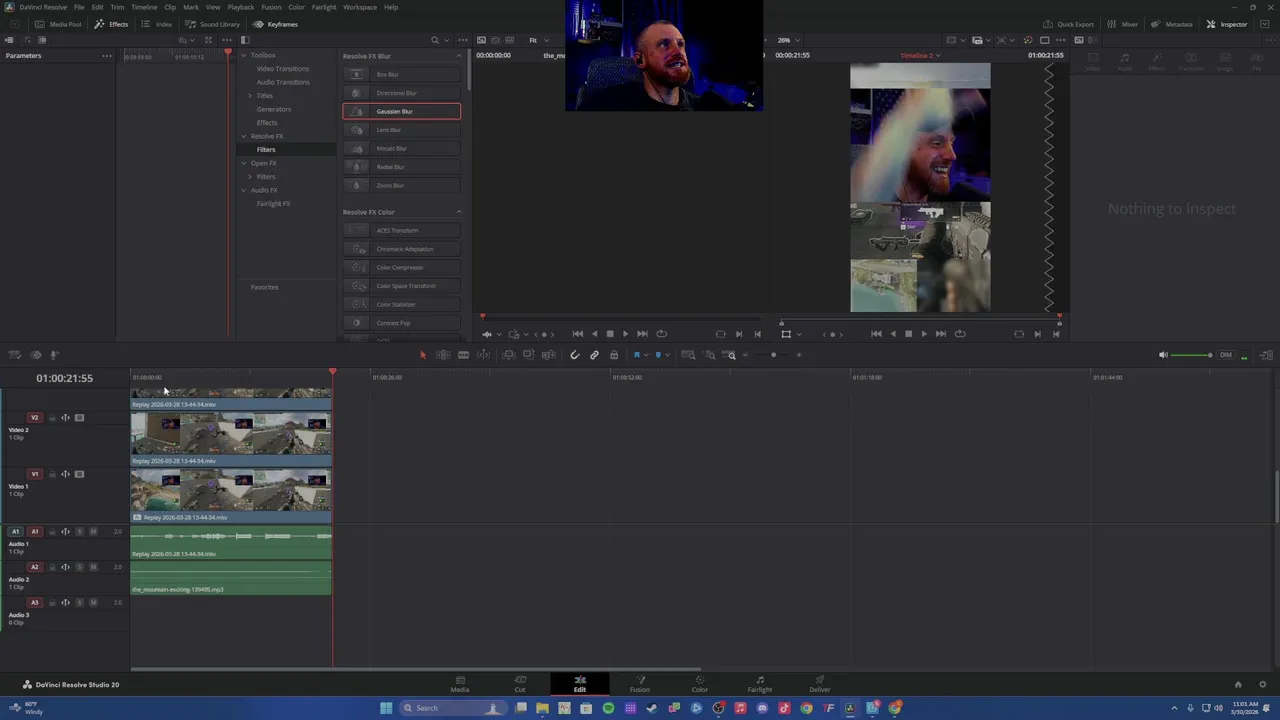Open the Mixer panel
This screenshot has height=720, width=1280.
(1122, 24)
